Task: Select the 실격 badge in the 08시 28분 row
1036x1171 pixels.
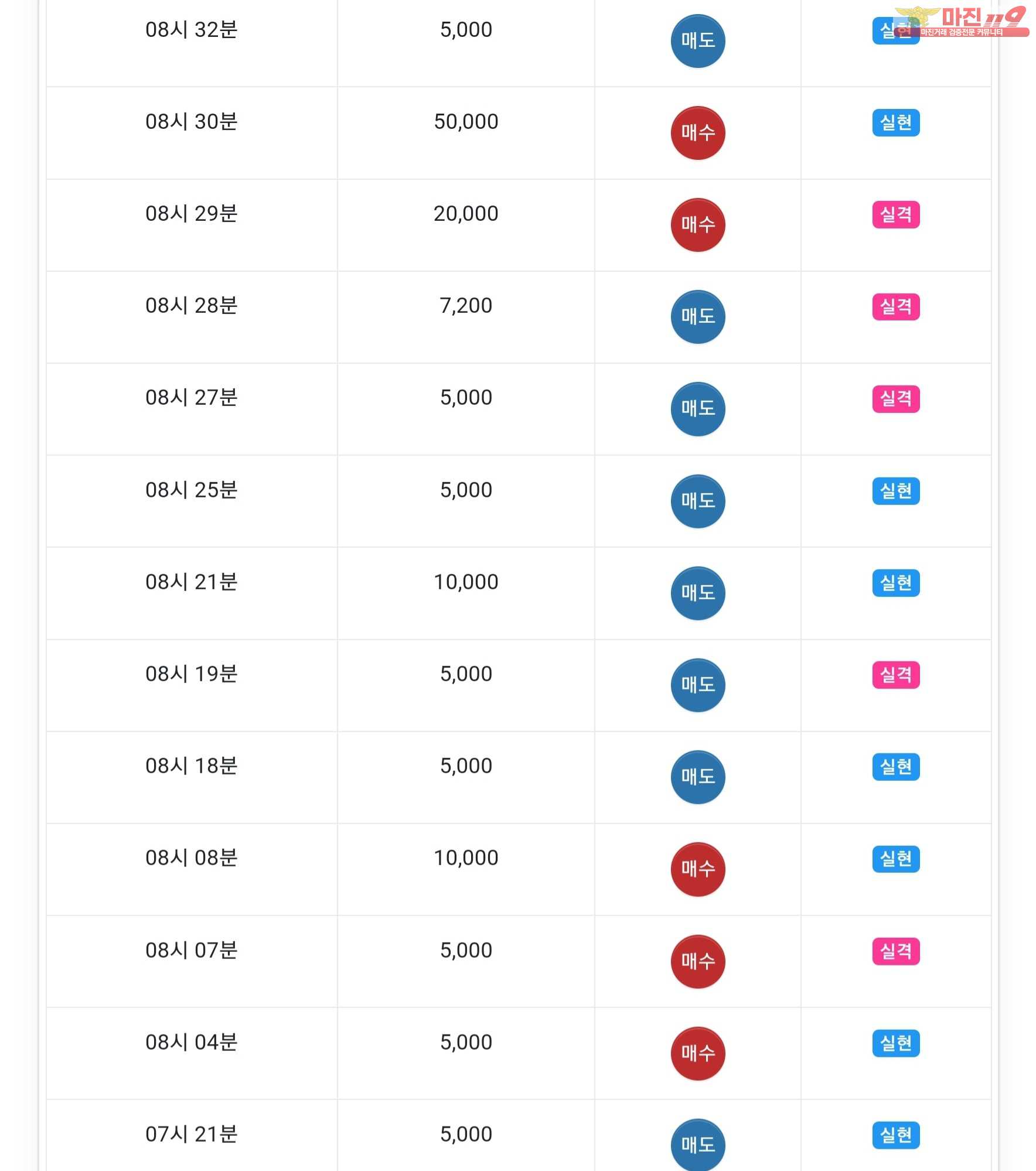Action: [x=895, y=306]
